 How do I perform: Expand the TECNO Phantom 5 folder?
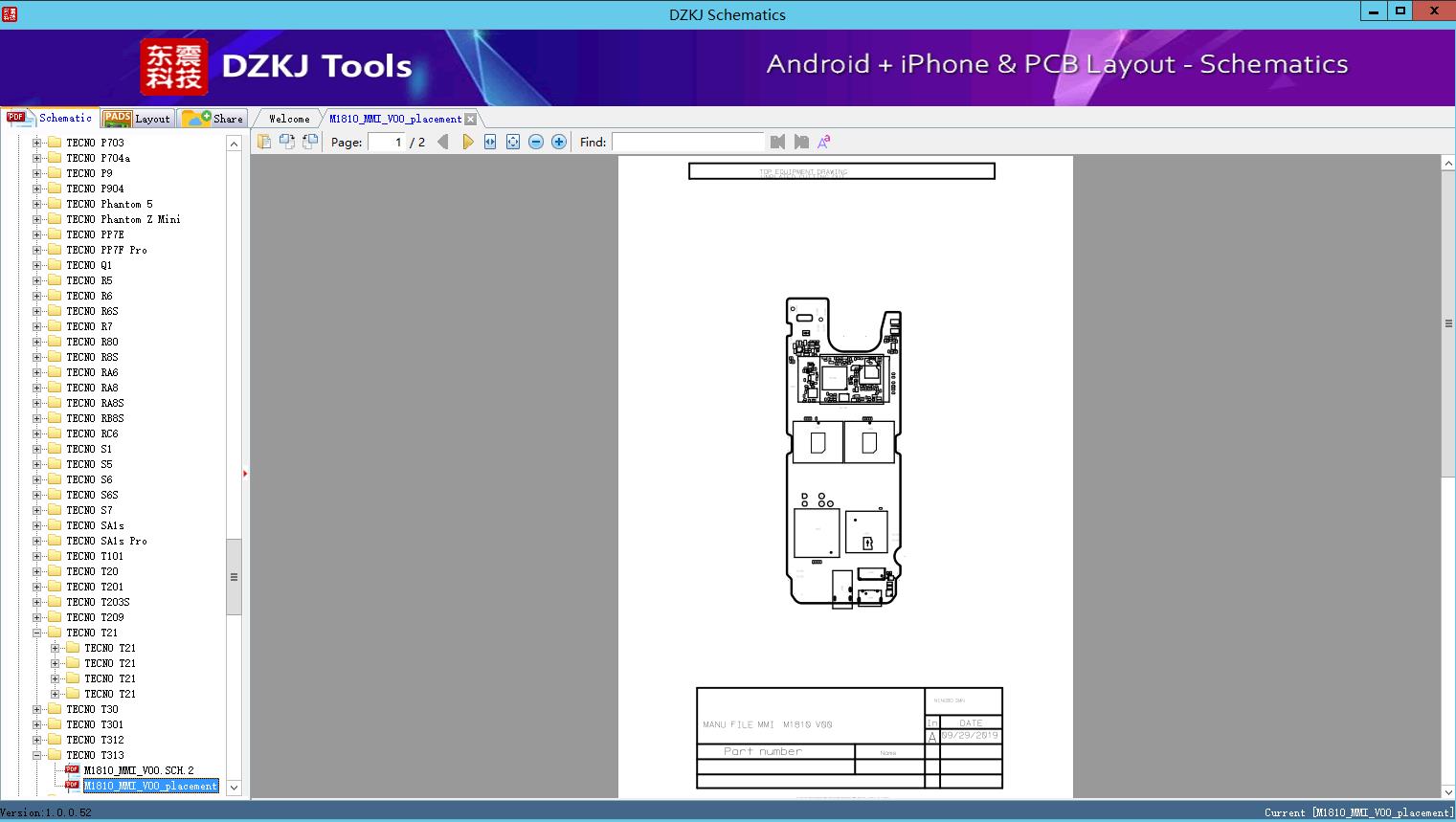tap(37, 204)
